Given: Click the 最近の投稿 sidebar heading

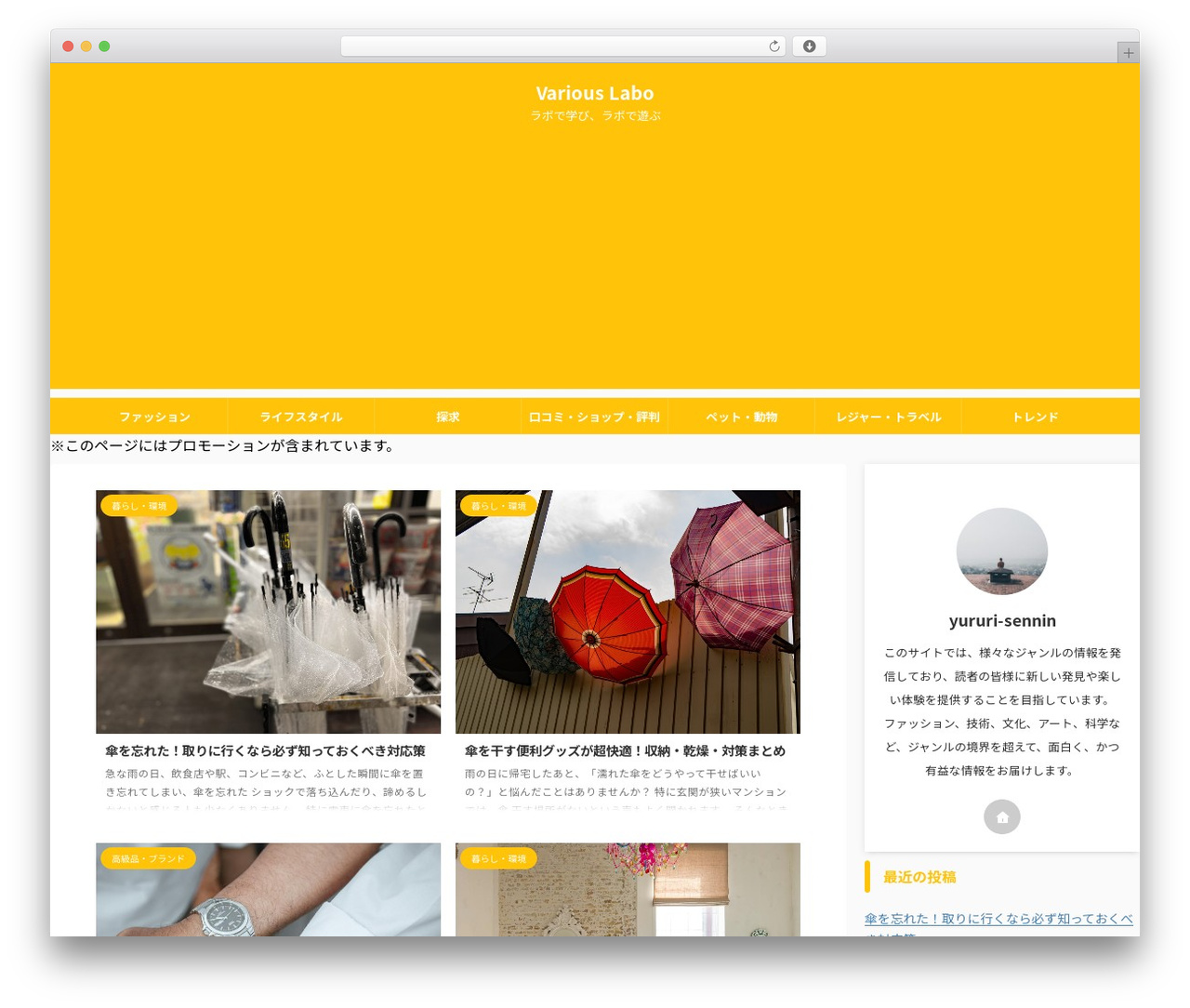Looking at the screenshot, I should point(919,877).
